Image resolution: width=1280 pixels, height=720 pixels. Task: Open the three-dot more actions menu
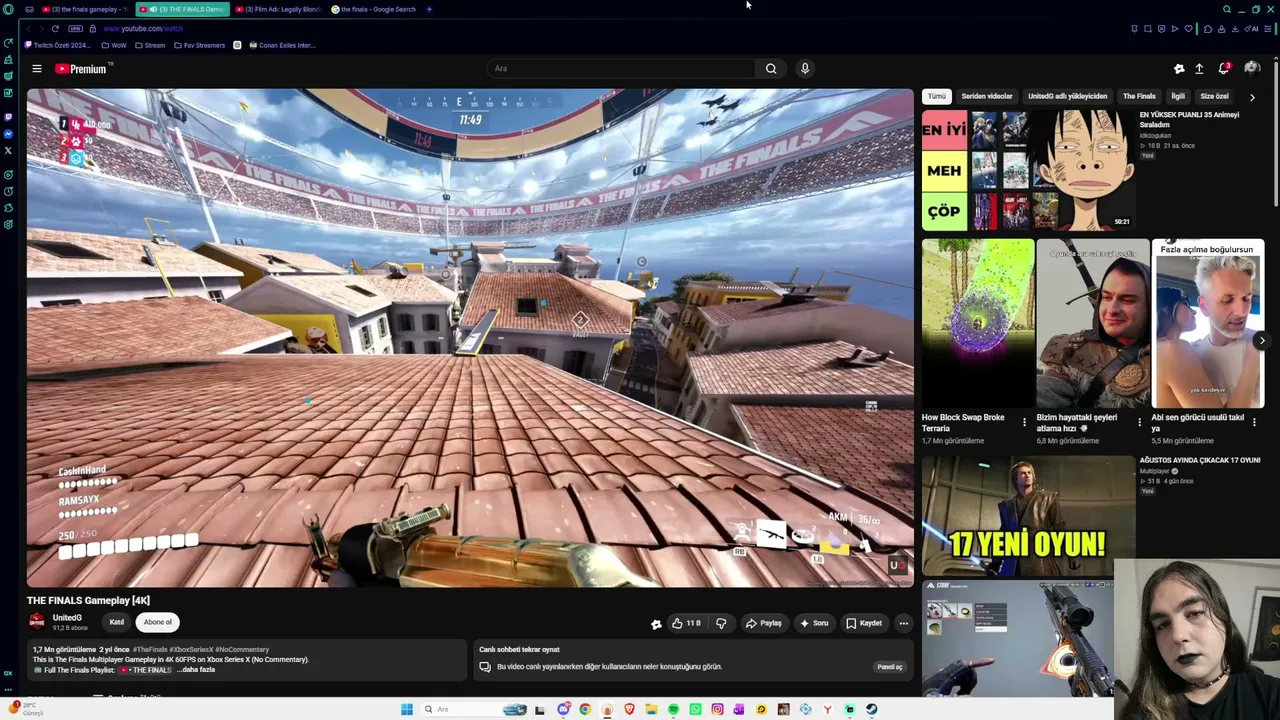tap(903, 623)
